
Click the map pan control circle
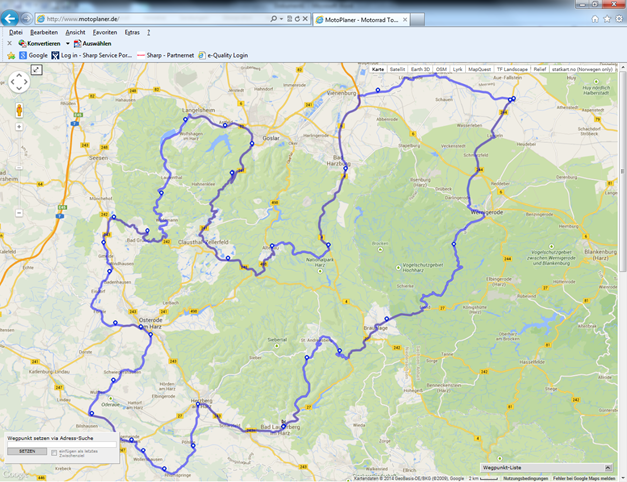[19, 82]
